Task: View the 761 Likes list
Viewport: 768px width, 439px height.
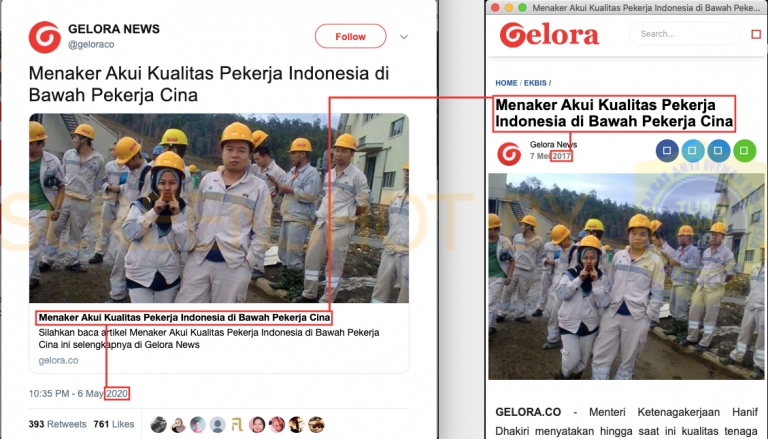Action: click(114, 424)
